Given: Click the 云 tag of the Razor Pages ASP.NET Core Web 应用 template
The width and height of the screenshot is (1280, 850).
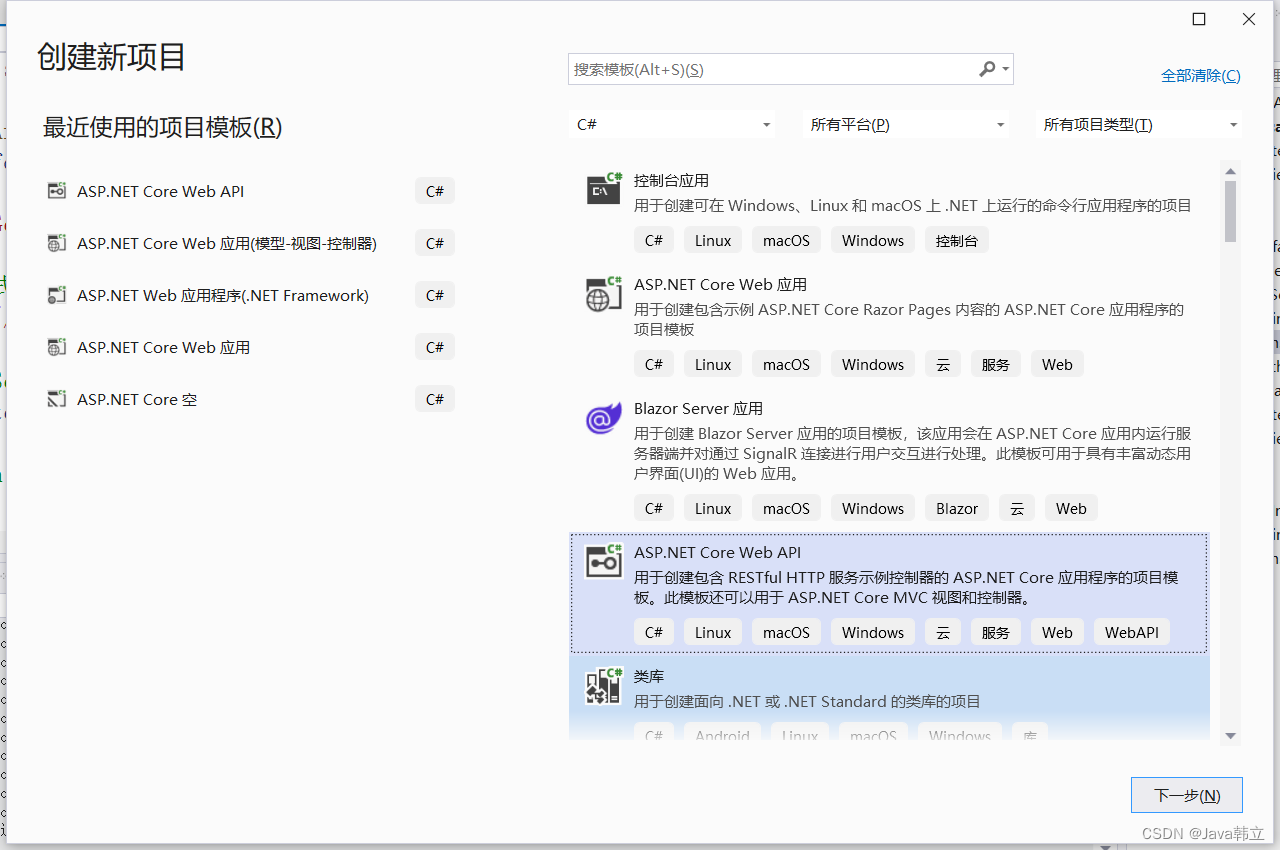Looking at the screenshot, I should [x=943, y=364].
